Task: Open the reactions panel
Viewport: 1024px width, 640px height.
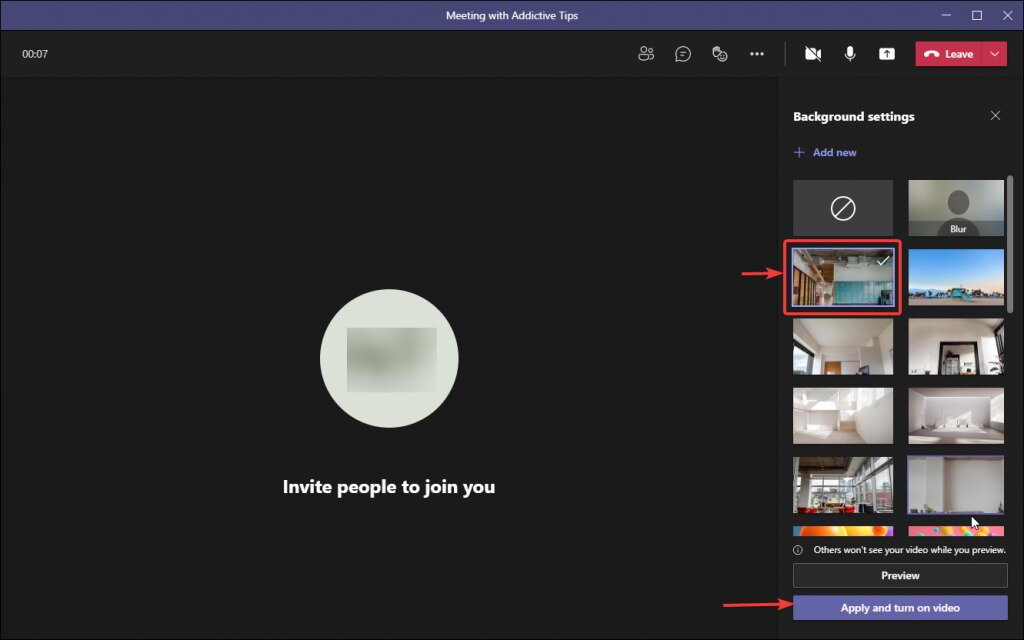Action: click(720, 53)
